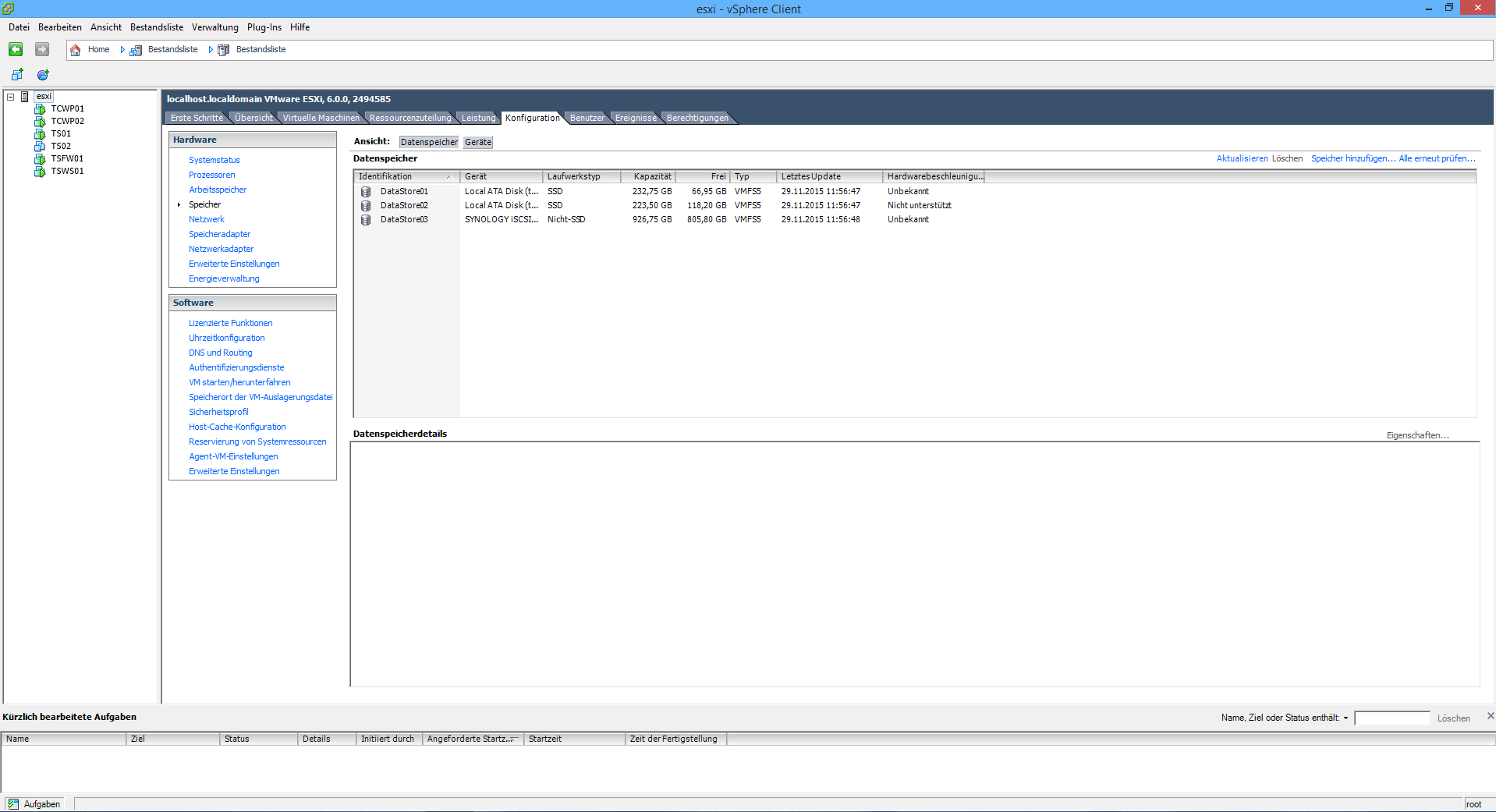
Task: Switch to the Ereignisse tab
Action: click(x=636, y=118)
